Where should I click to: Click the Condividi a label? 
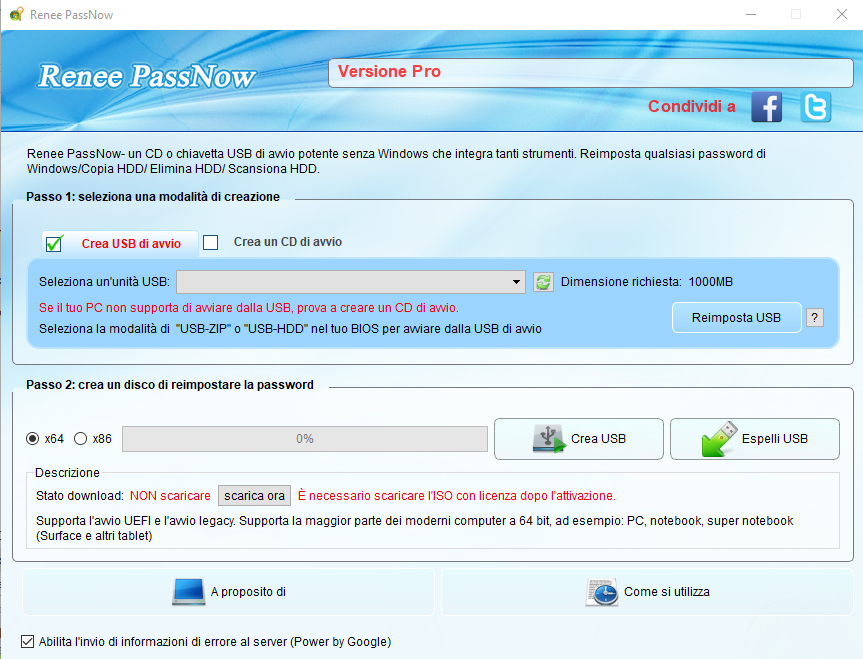(691, 106)
